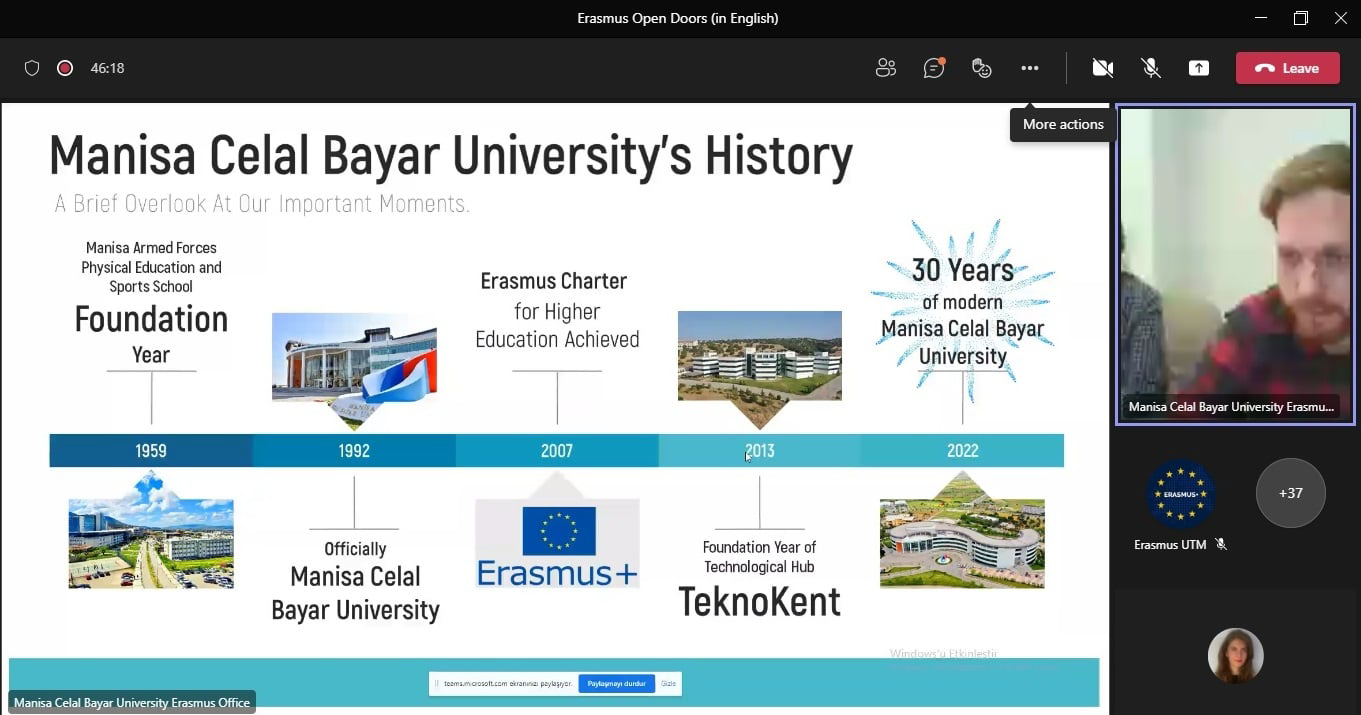
Task: Leave the meeting
Action: point(1287,68)
